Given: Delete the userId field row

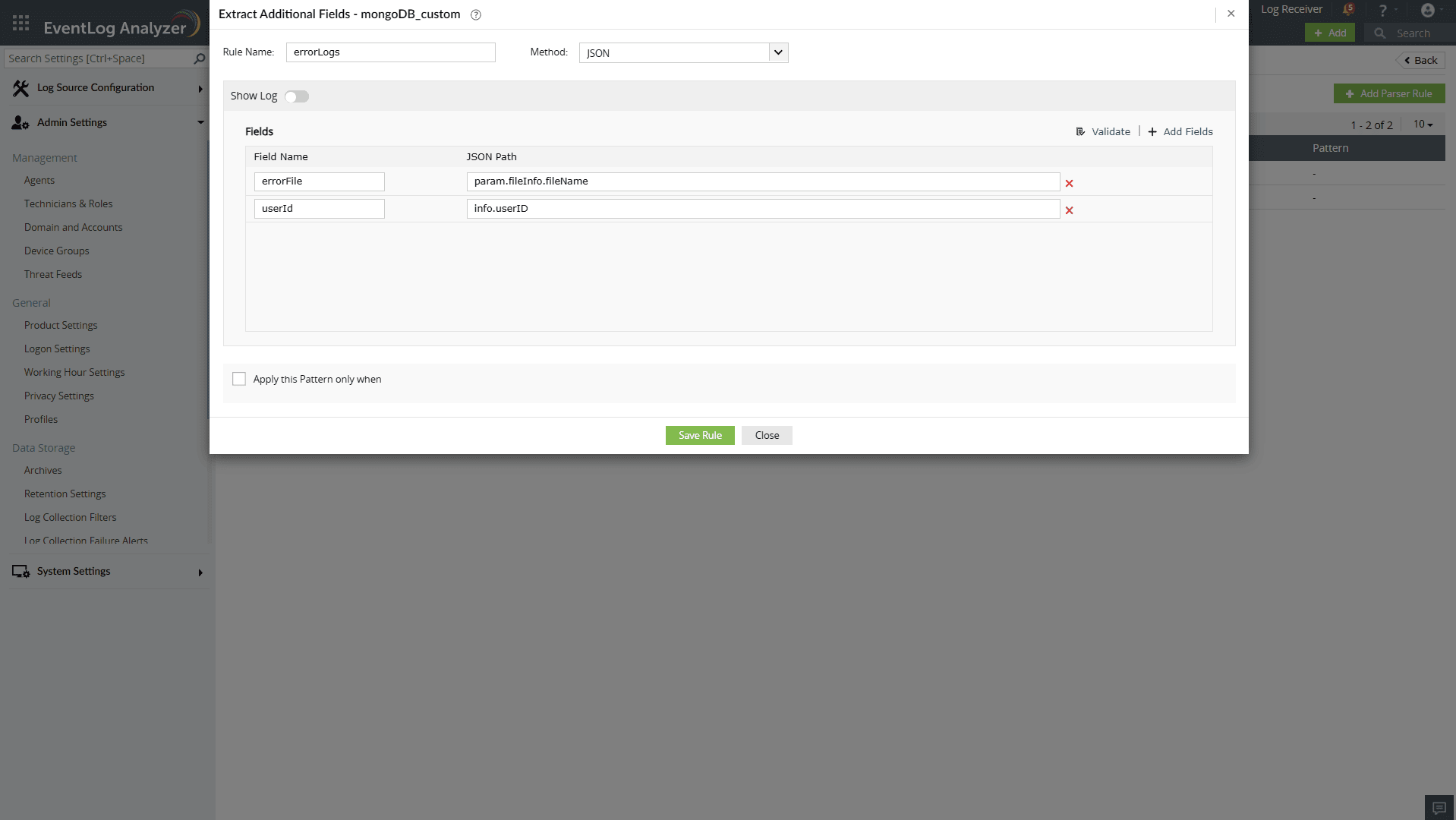Looking at the screenshot, I should (x=1070, y=210).
